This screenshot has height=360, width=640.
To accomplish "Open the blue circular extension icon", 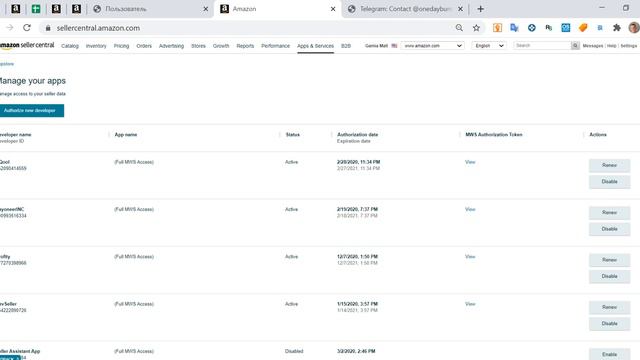I will click(x=531, y=28).
